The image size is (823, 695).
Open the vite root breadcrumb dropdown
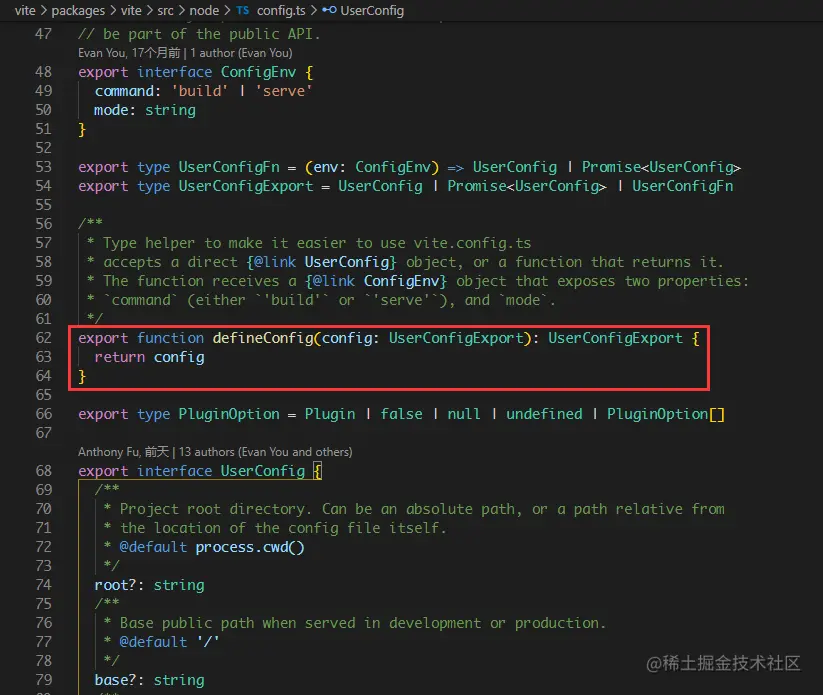(x=27, y=11)
